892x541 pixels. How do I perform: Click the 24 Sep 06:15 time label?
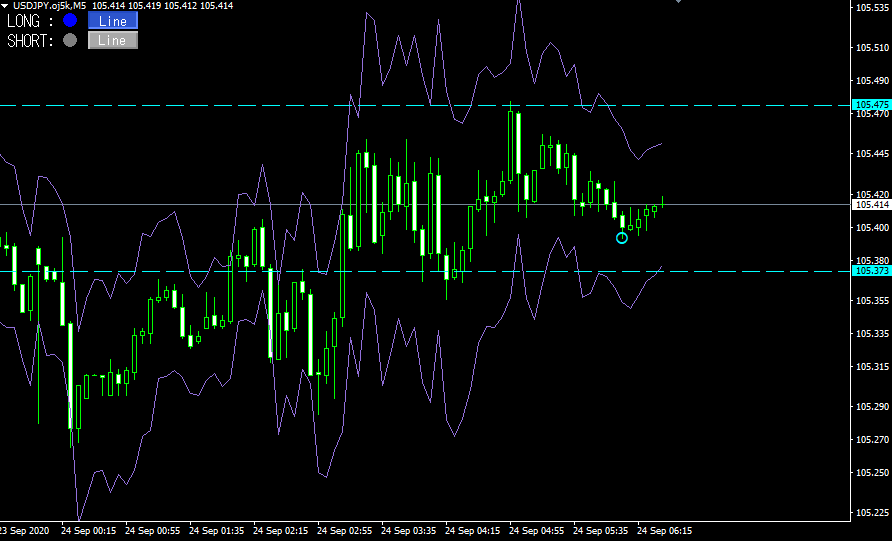[x=664, y=531]
